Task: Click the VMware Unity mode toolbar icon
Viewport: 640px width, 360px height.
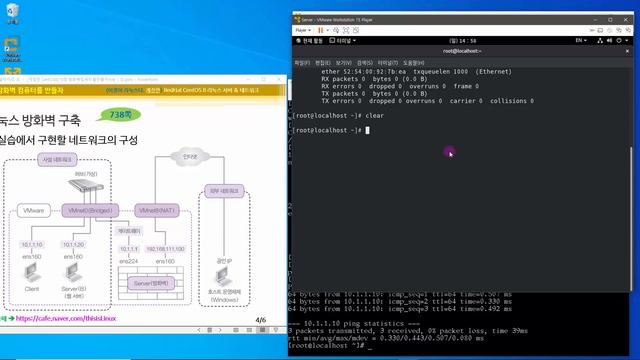Action: tap(356, 30)
